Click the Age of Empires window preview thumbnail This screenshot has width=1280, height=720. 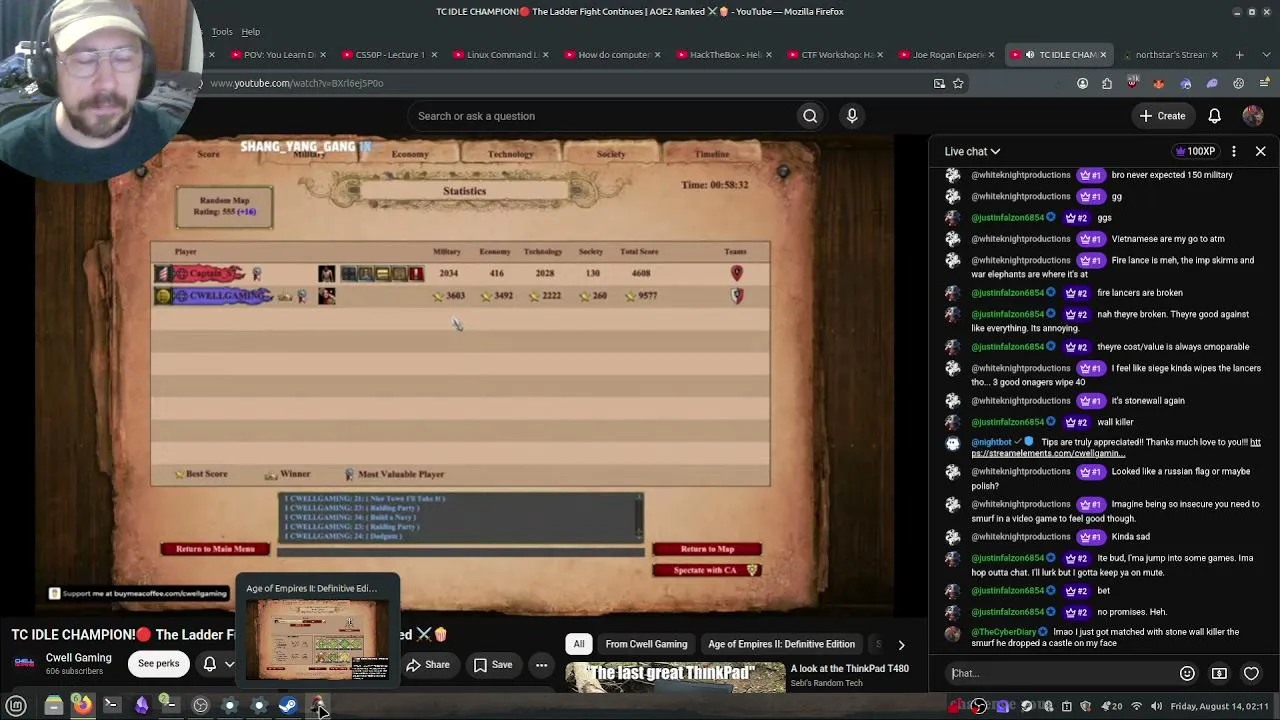pyautogui.click(x=318, y=640)
